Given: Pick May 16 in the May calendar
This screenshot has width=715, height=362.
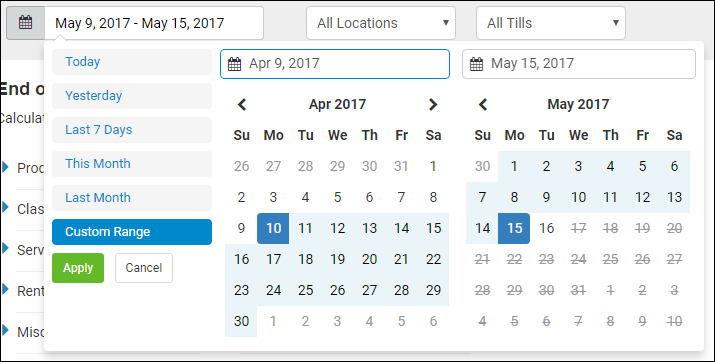Looking at the screenshot, I should (x=546, y=228).
